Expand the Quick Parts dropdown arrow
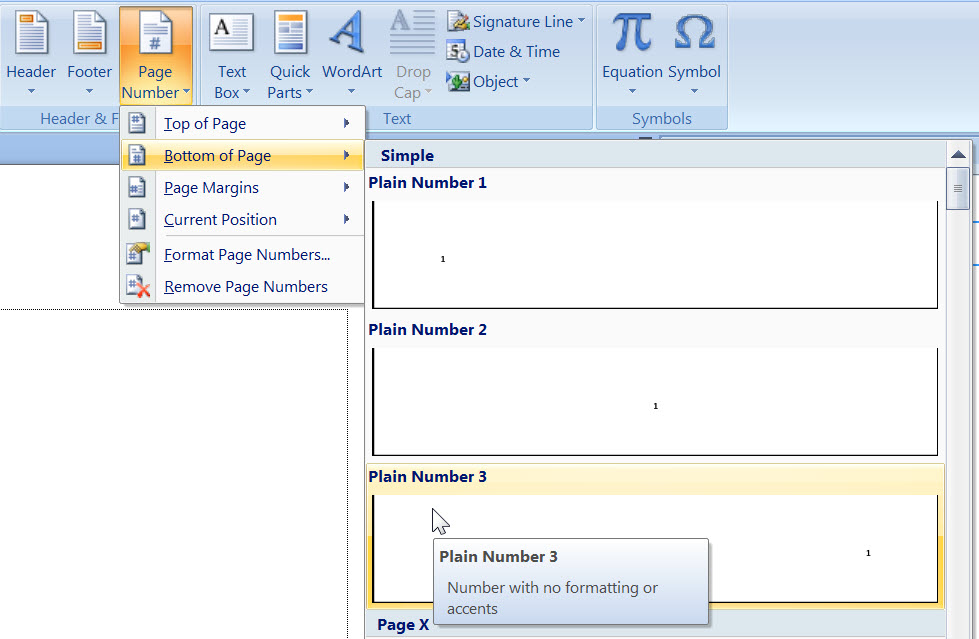The image size is (979, 639). click(309, 92)
